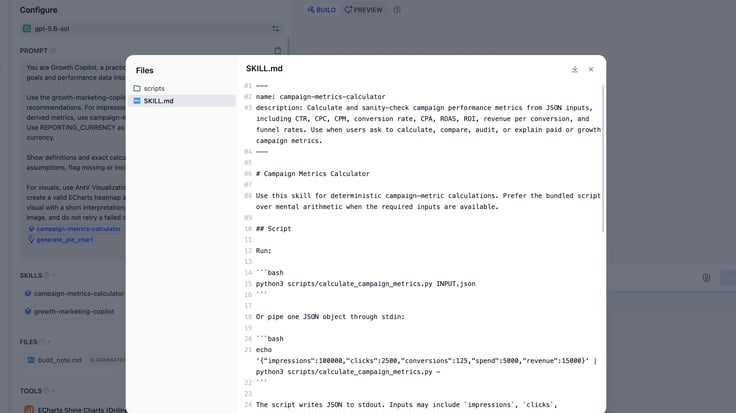736x413 pixels.
Task: Close the Files dialog
Action: [591, 69]
